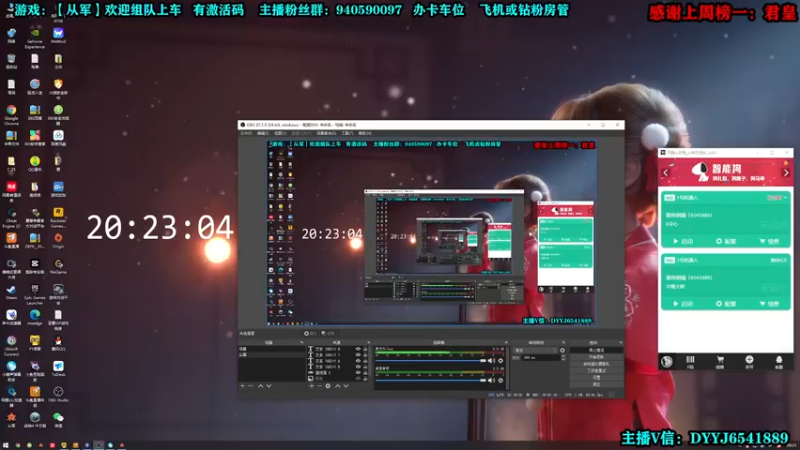800x450 pixels.
Task: Adjust the transition duration 300 ms stepper arrows
Action: (563, 358)
